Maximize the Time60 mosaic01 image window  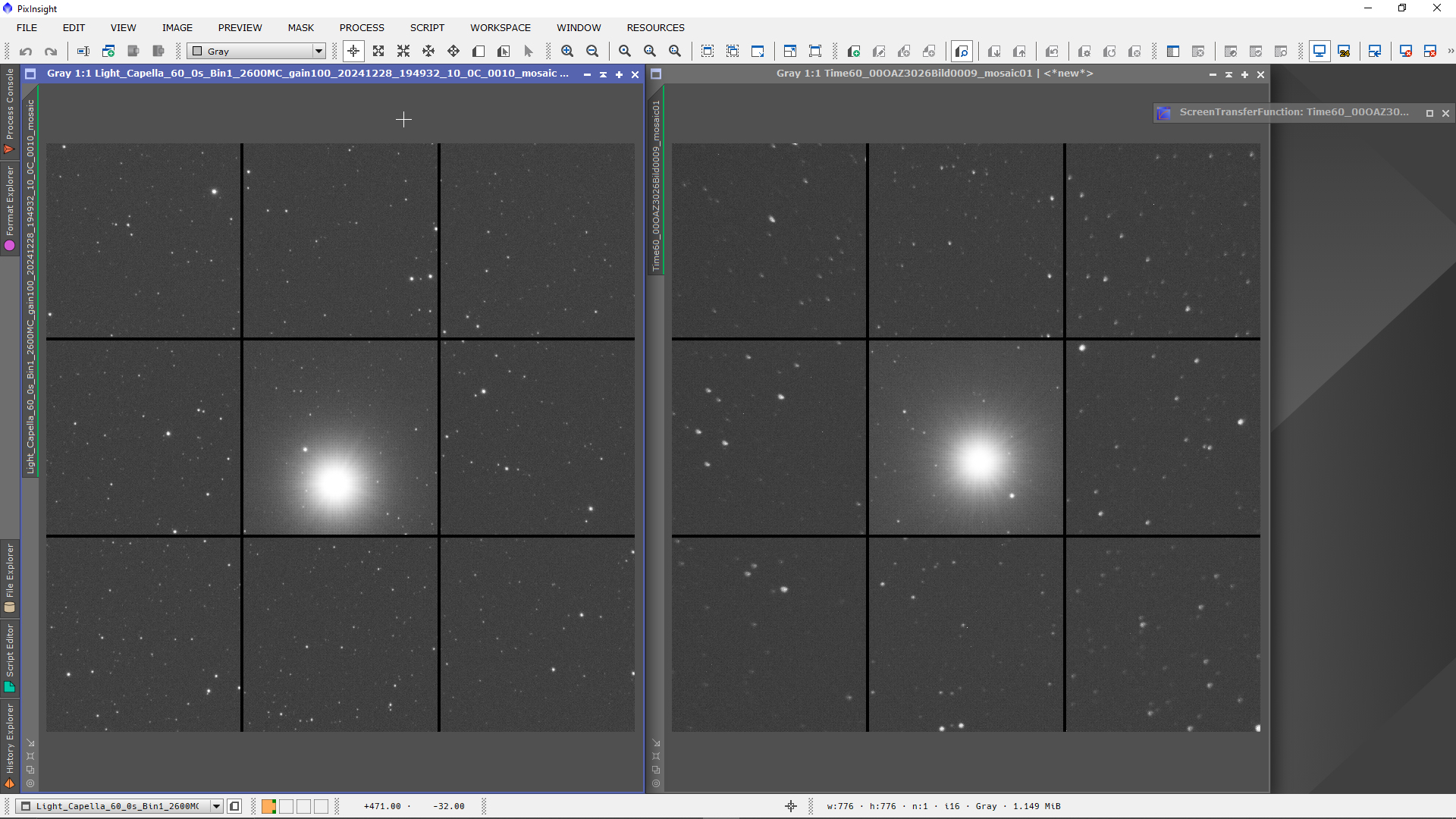pyautogui.click(x=1244, y=74)
